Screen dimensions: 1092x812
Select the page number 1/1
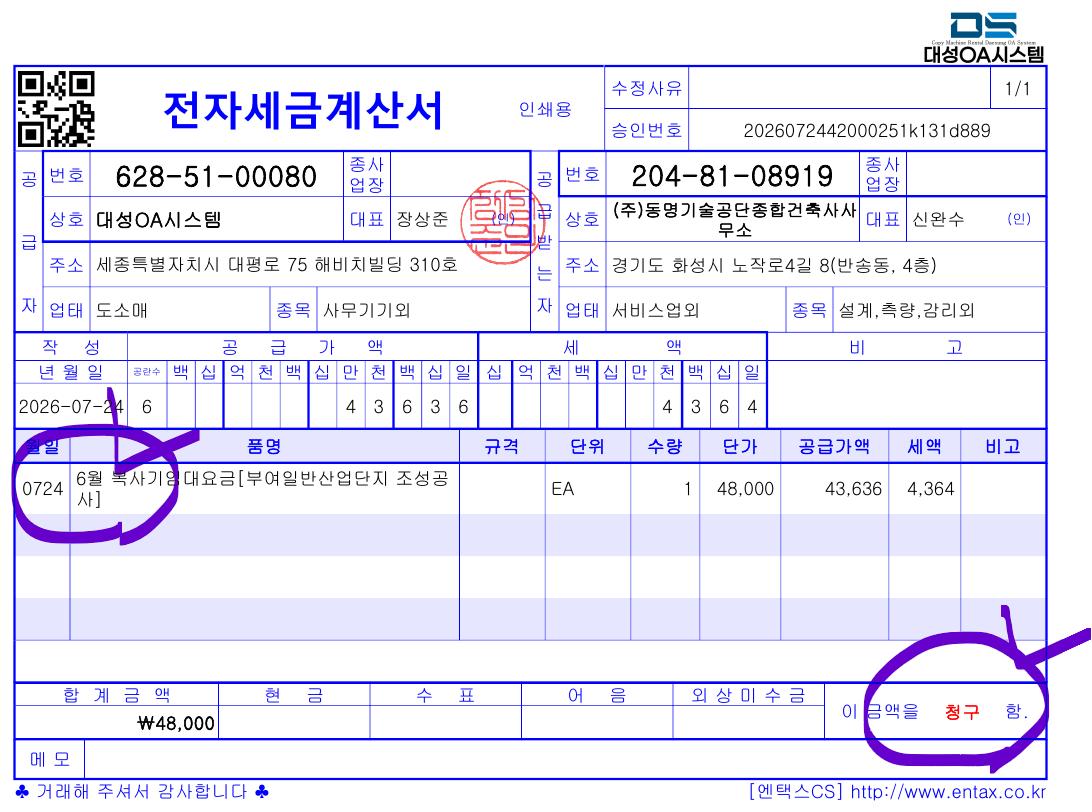[1017, 88]
